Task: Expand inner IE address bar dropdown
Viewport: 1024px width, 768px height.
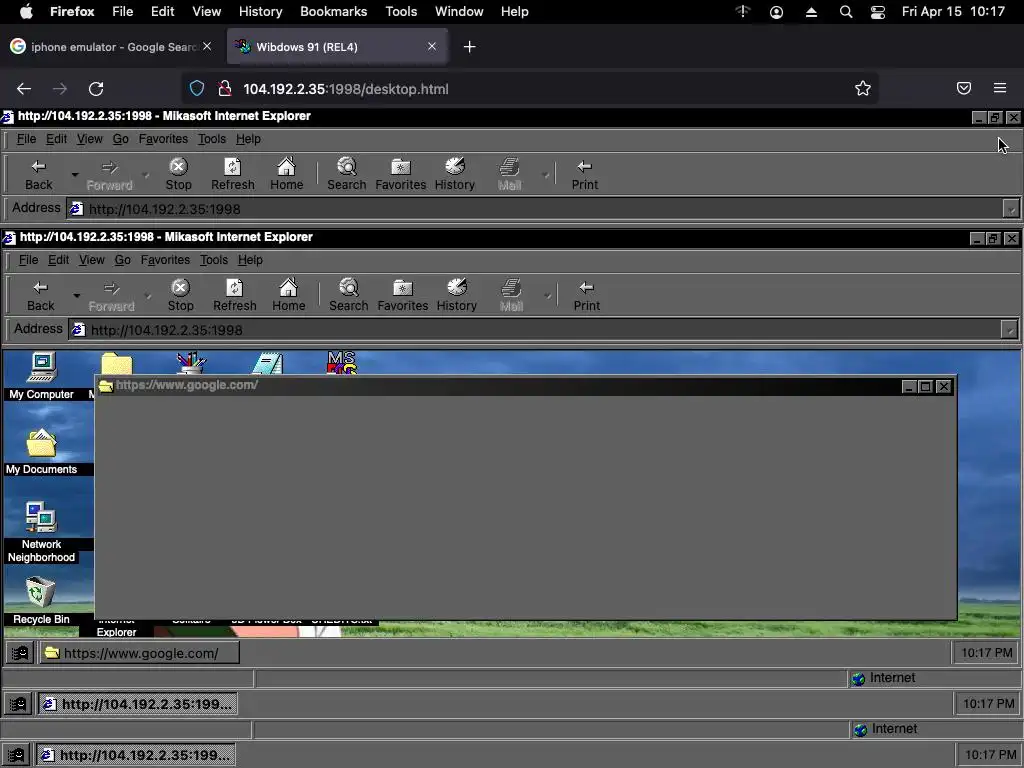Action: 1009,330
